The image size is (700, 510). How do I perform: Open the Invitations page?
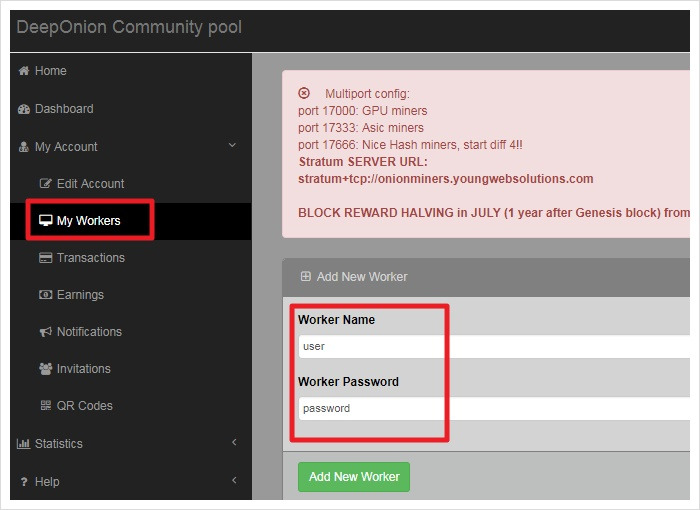coord(131,369)
